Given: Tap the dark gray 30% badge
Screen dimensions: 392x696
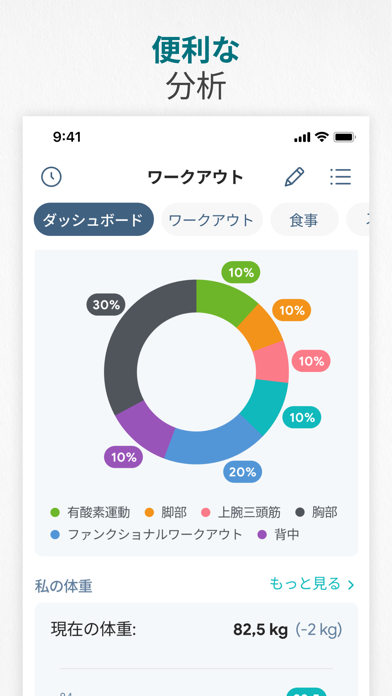Looking at the screenshot, I should click(x=106, y=304).
